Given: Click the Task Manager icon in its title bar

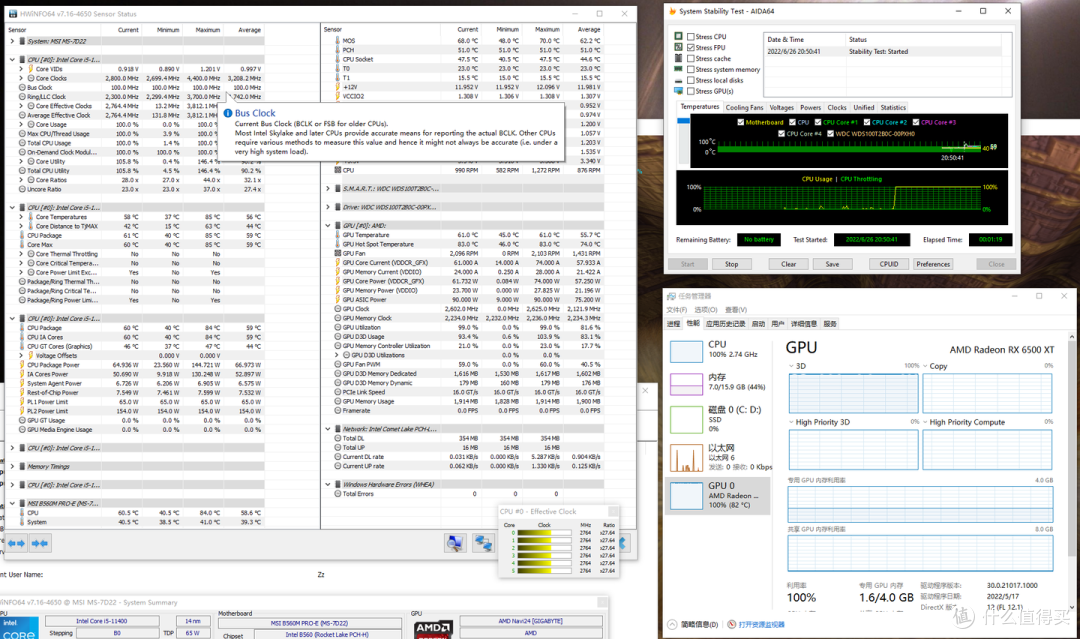Looking at the screenshot, I should 672,296.
